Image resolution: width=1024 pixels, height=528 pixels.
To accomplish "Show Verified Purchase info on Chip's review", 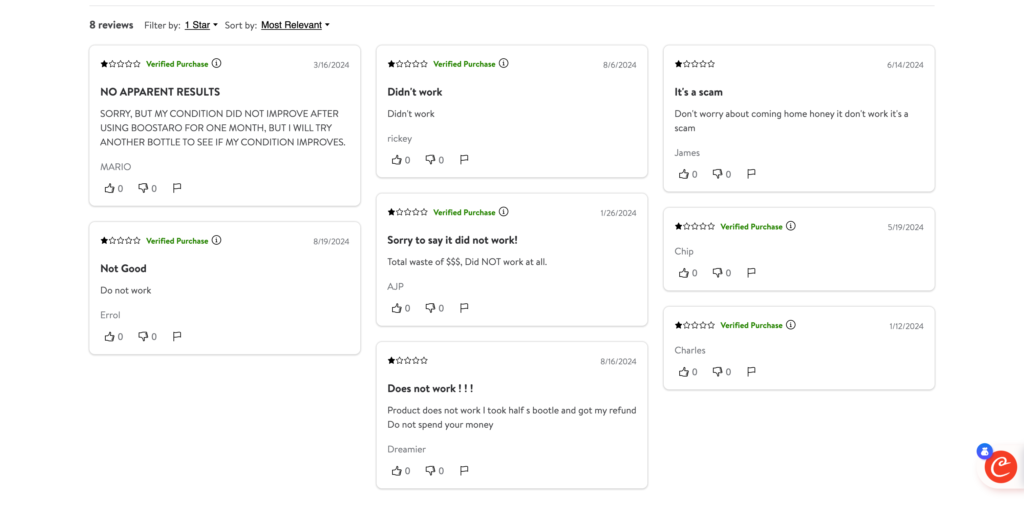I will (x=791, y=226).
